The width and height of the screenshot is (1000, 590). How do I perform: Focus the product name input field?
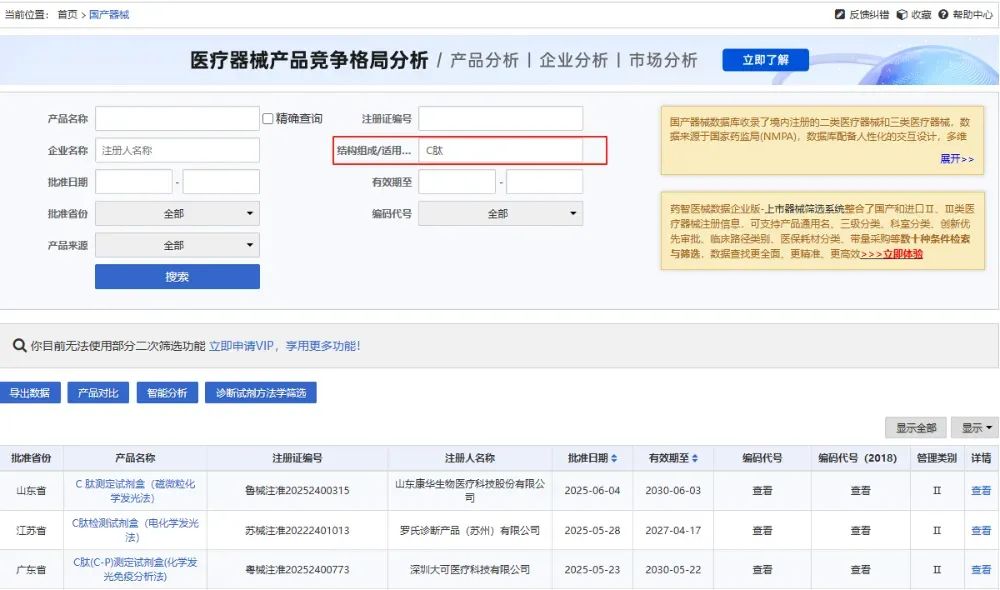coord(177,119)
